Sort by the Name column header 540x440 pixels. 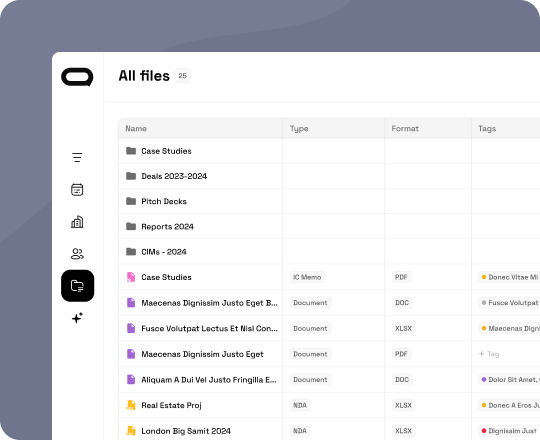(x=136, y=128)
